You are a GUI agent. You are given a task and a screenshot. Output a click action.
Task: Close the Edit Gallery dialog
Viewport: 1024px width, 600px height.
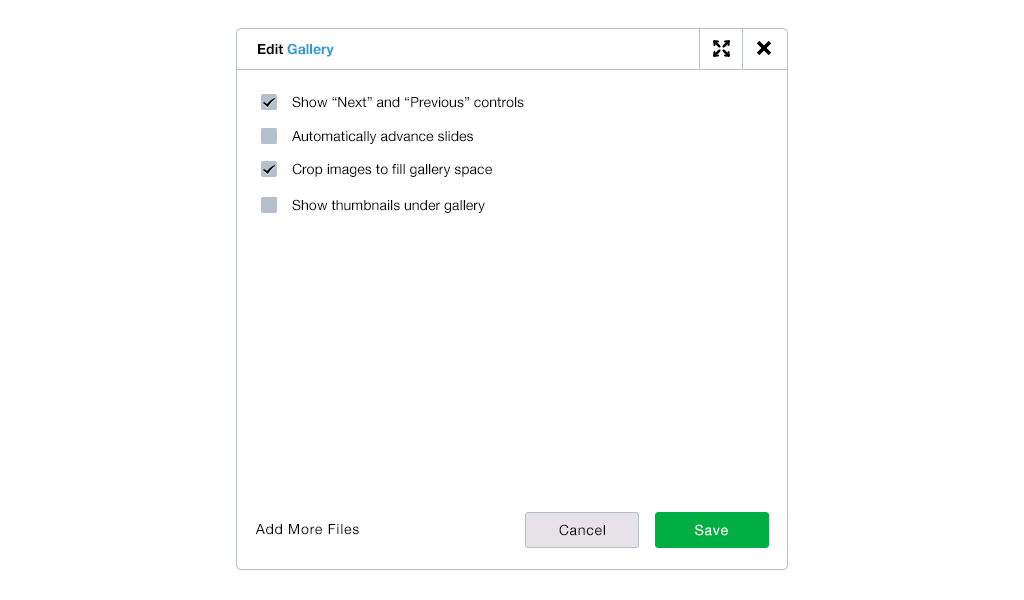click(x=764, y=49)
